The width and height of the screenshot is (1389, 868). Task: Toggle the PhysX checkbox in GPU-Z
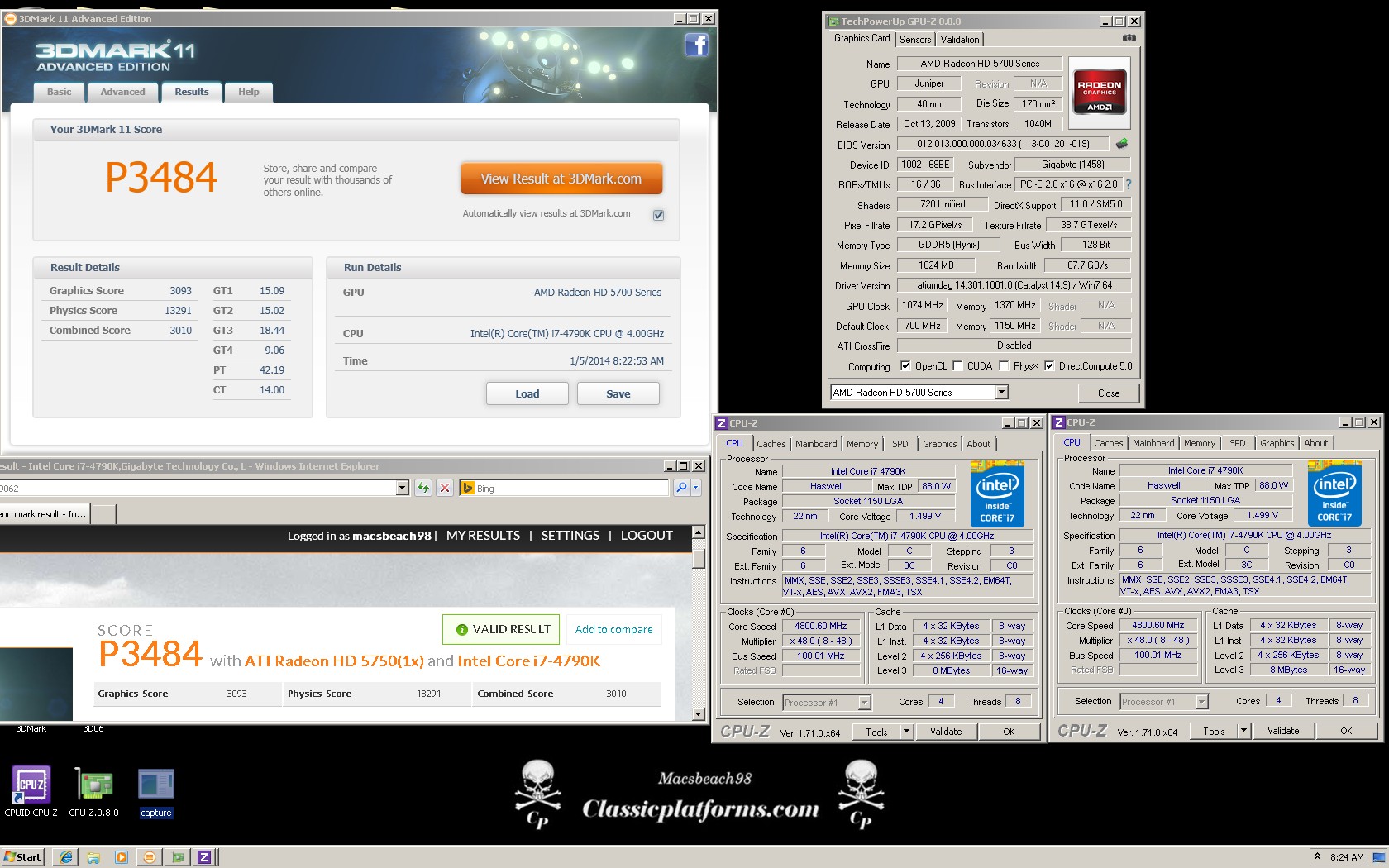1004,366
